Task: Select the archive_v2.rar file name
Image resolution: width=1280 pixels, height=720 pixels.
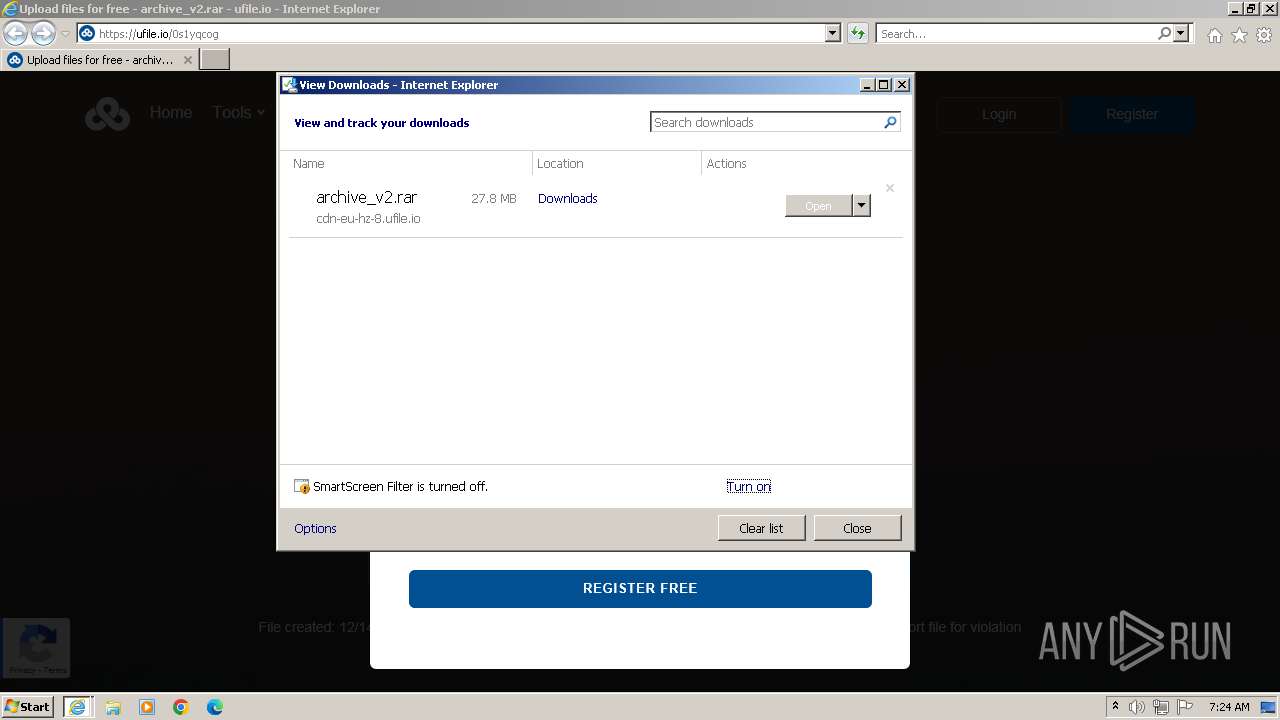Action: point(366,197)
